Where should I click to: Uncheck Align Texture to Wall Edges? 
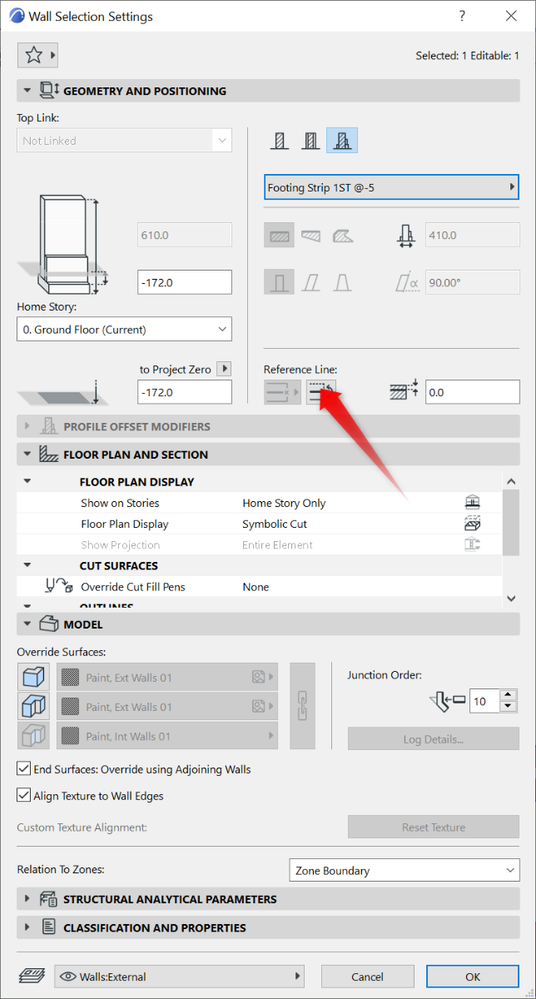[x=24, y=795]
